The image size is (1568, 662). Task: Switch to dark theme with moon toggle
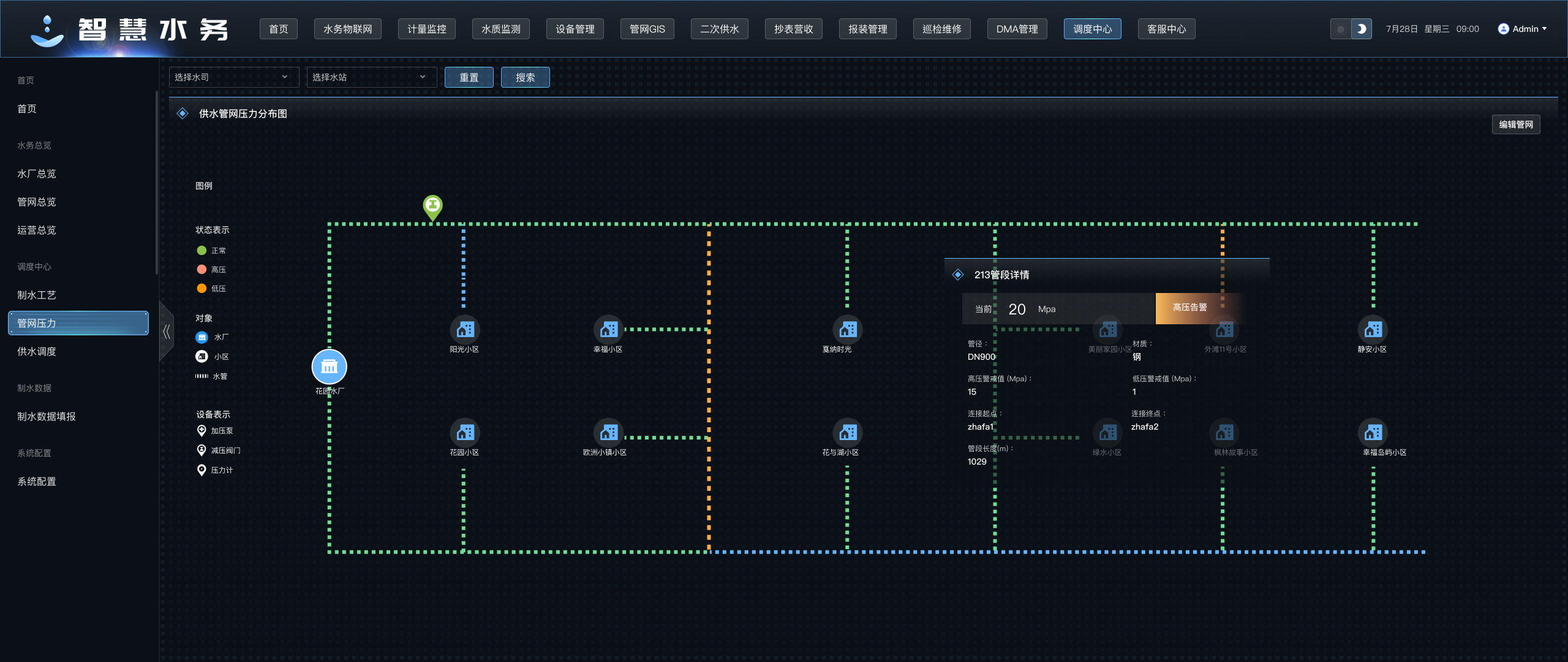point(1361,29)
